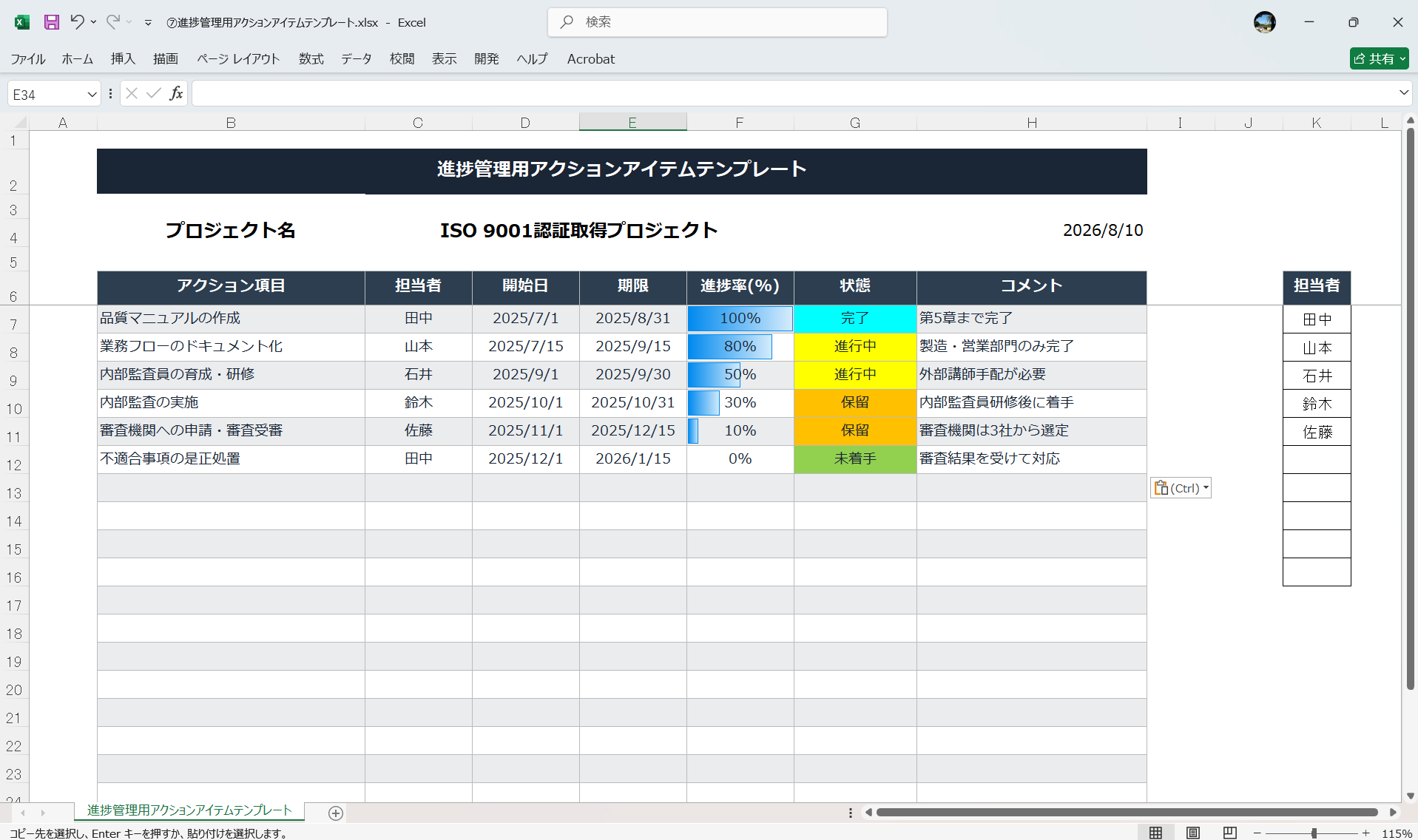Open the ファイル menu tab
Screen dimensions: 1418x840
pos(28,59)
